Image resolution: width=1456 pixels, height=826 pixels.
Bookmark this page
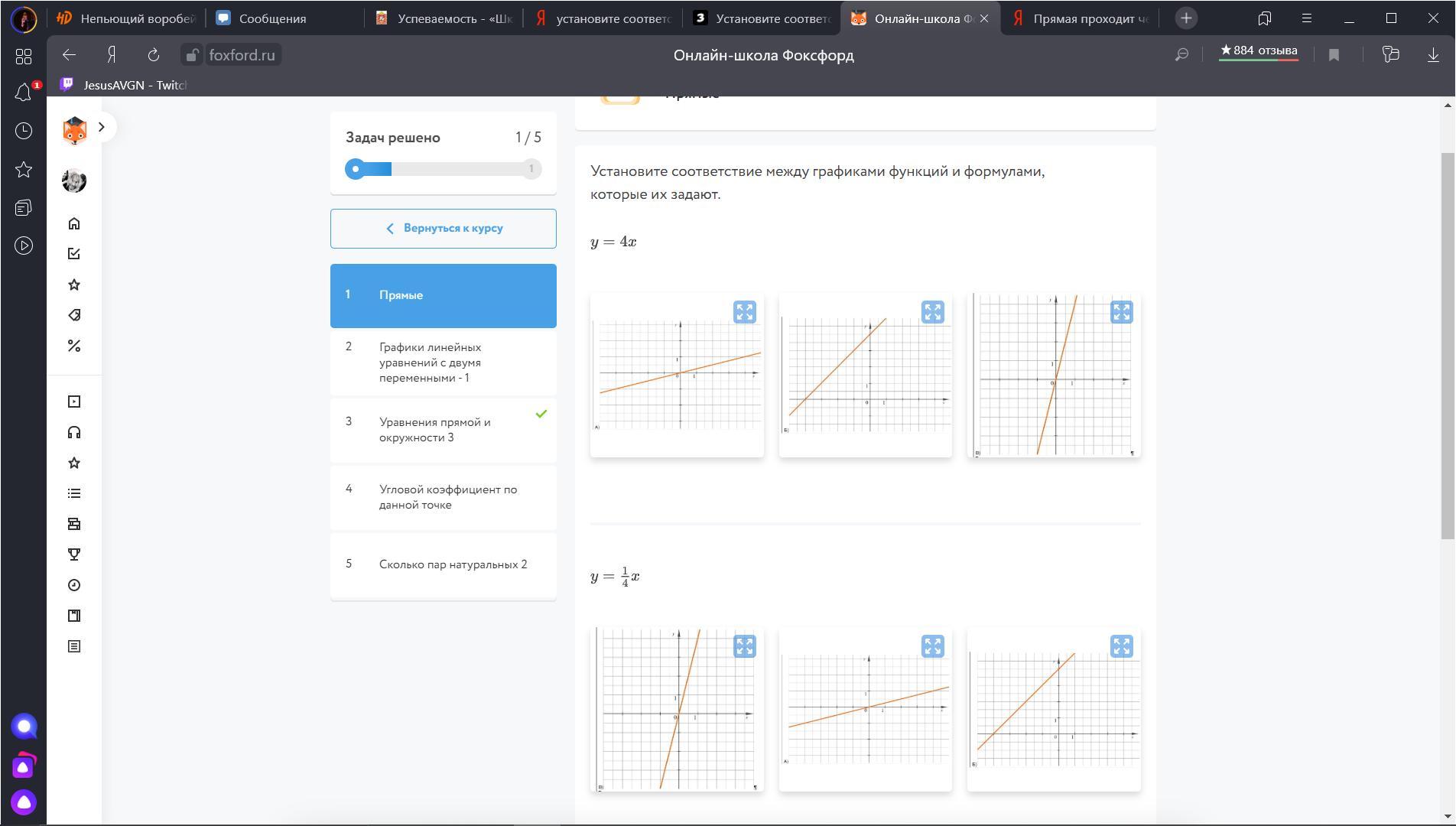(1334, 55)
